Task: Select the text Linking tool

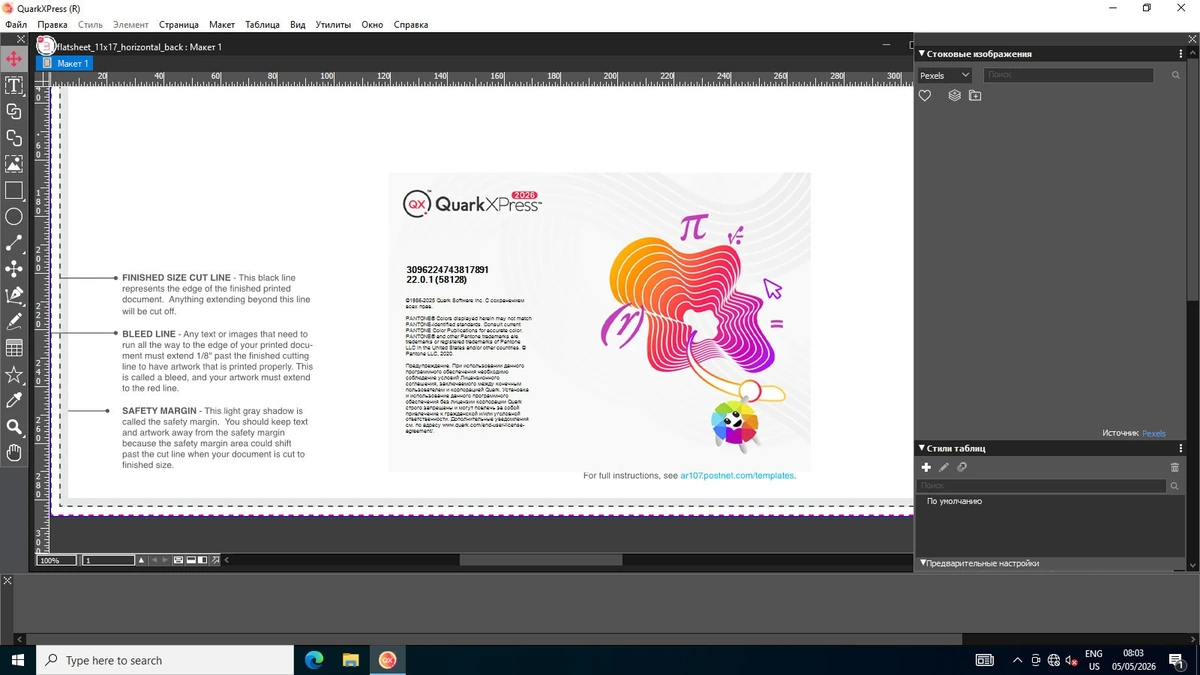Action: click(x=14, y=111)
